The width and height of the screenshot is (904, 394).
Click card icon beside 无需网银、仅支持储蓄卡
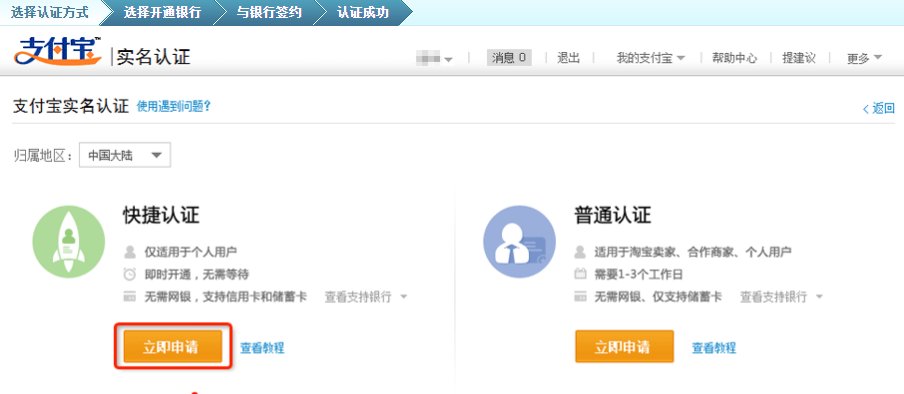coord(581,297)
